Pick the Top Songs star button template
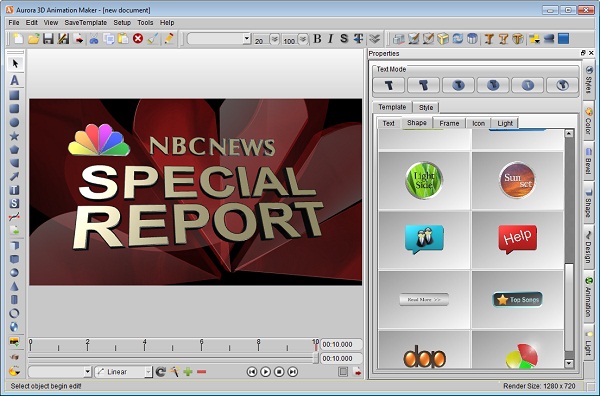 click(x=518, y=300)
